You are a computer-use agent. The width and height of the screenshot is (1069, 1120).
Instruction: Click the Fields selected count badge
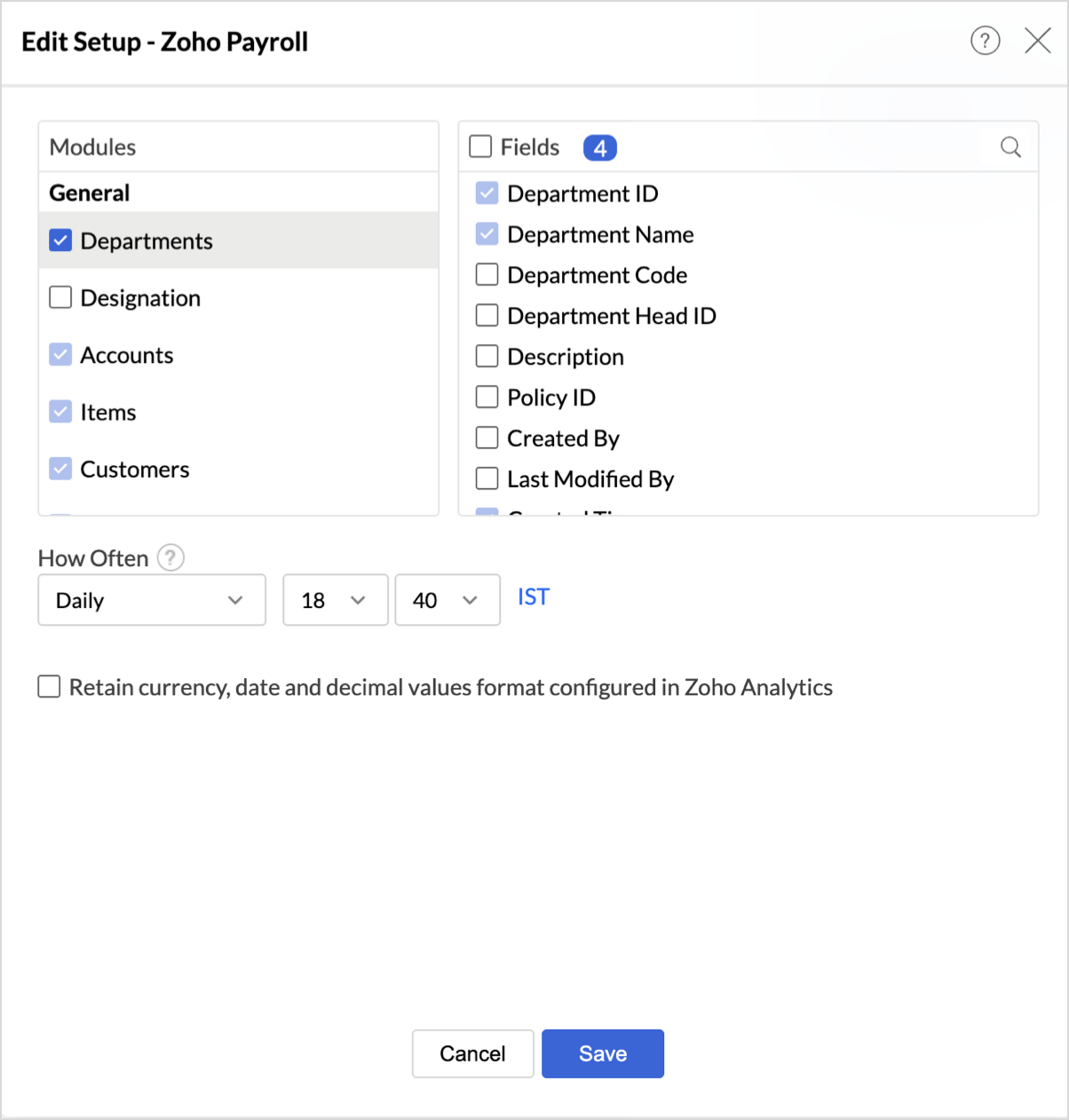(599, 148)
